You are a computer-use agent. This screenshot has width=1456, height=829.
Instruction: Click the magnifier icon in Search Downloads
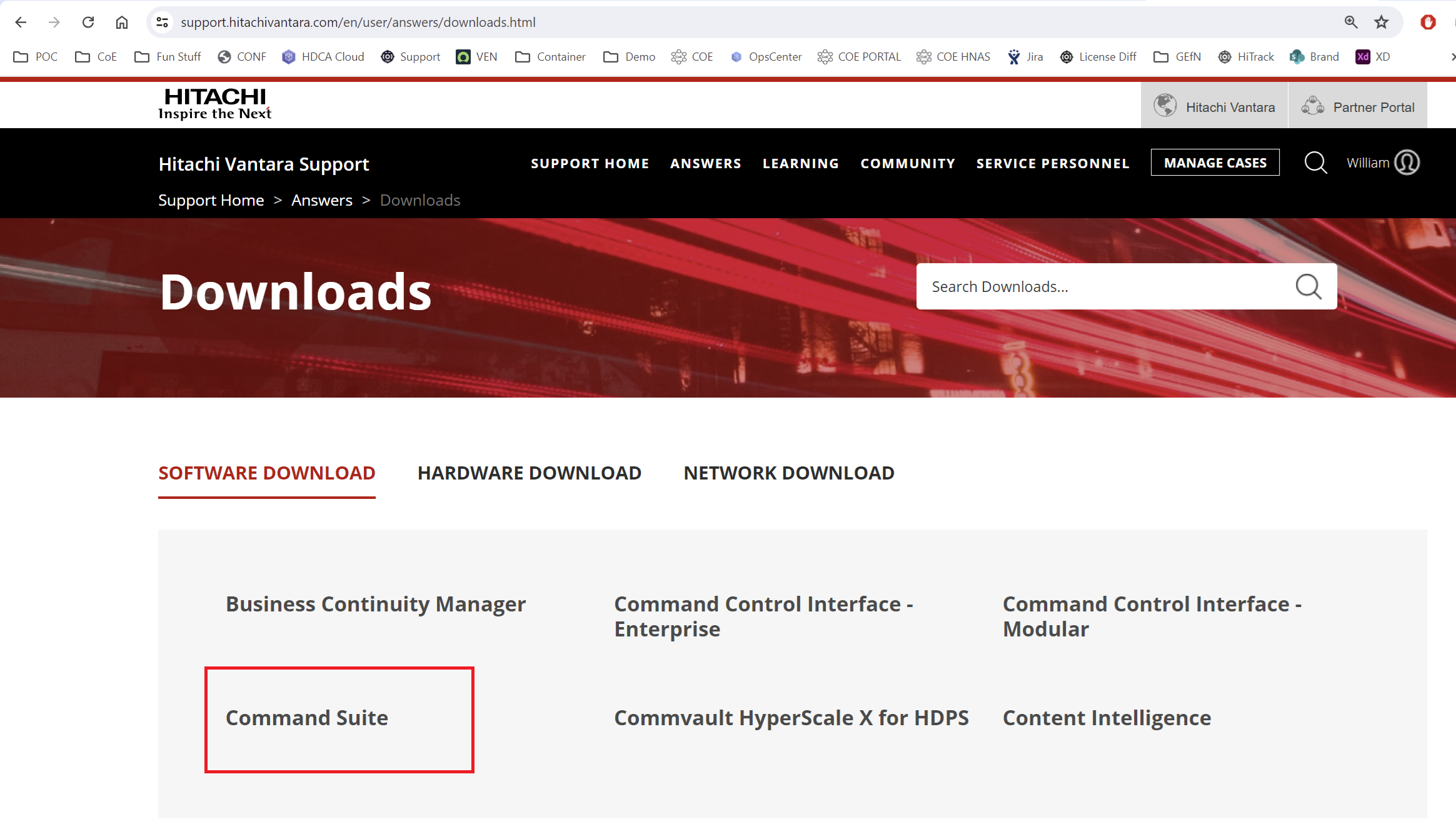[x=1308, y=287]
